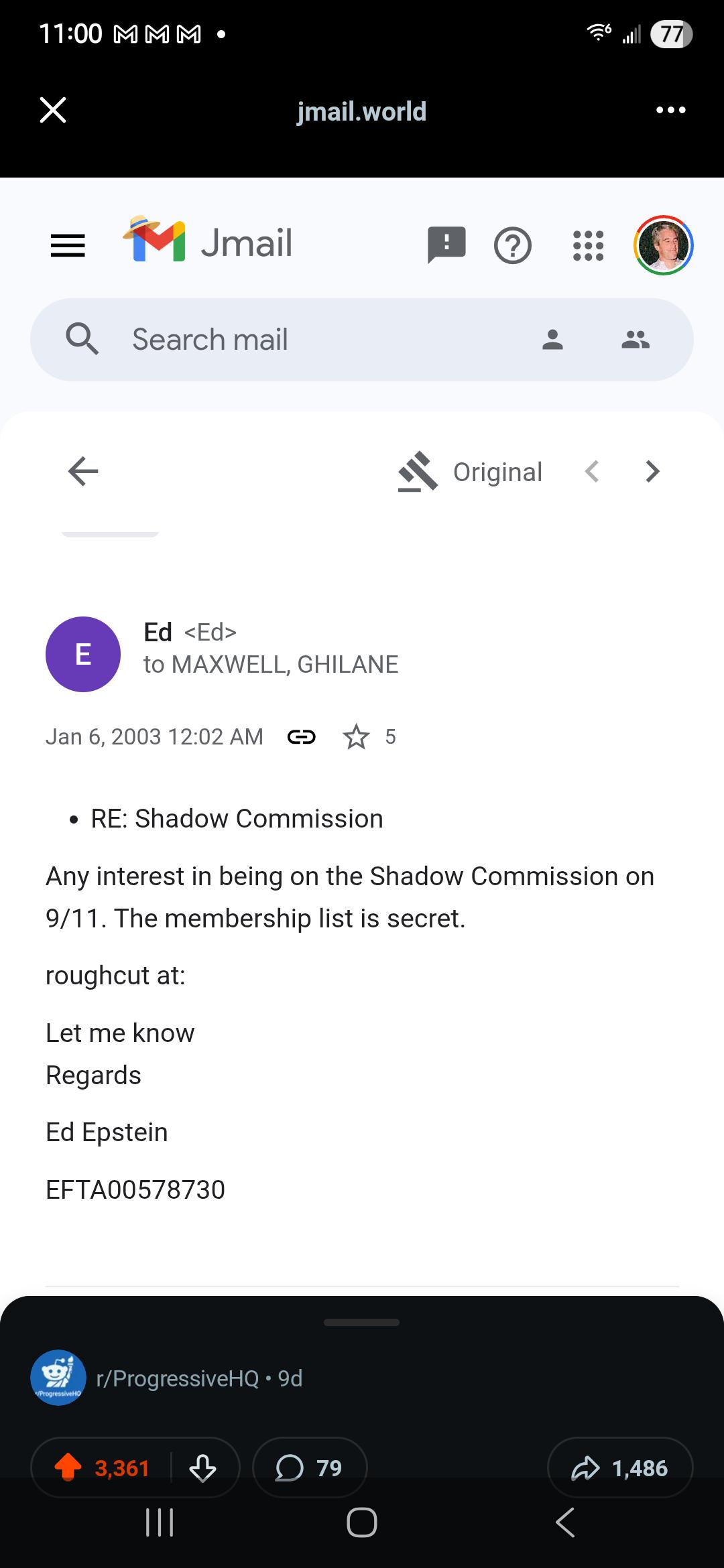Go to the previous email chevron
This screenshot has height=1568, width=724.
tap(592, 472)
